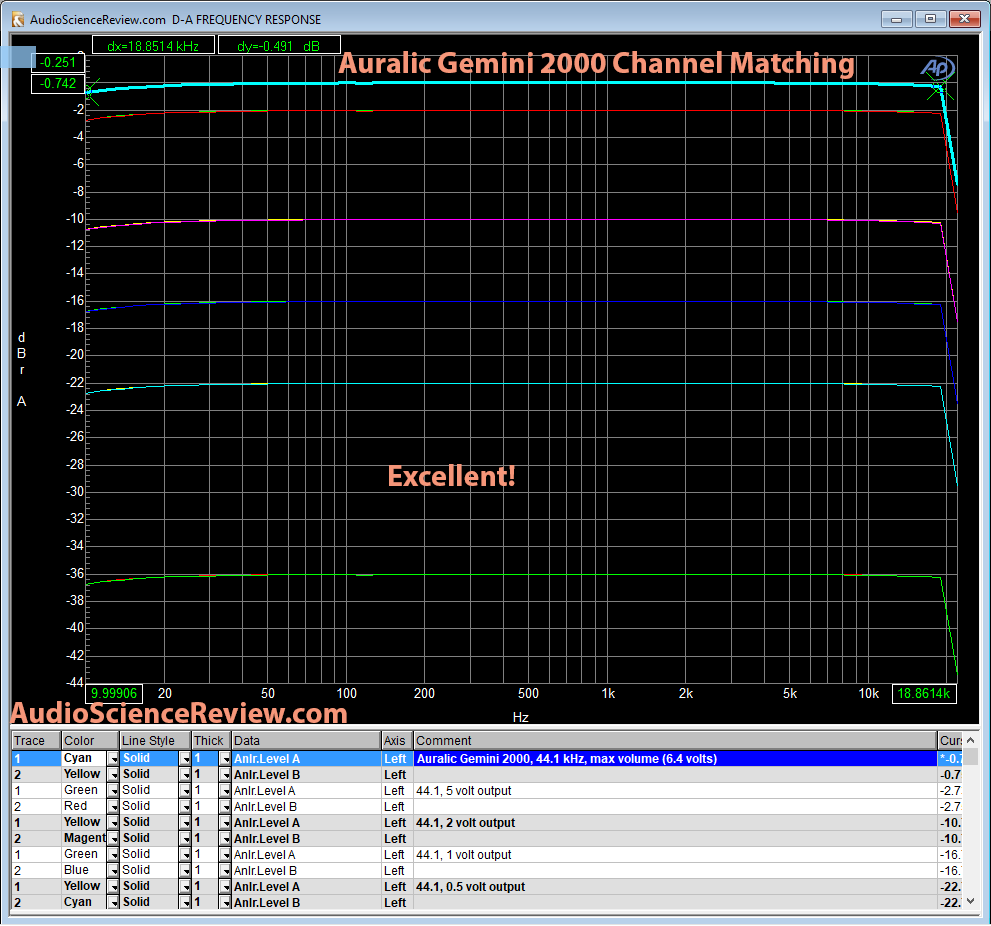Viewport: 991px width, 926px height.
Task: Open the color dropdown for the max volume row
Action: 113,758
